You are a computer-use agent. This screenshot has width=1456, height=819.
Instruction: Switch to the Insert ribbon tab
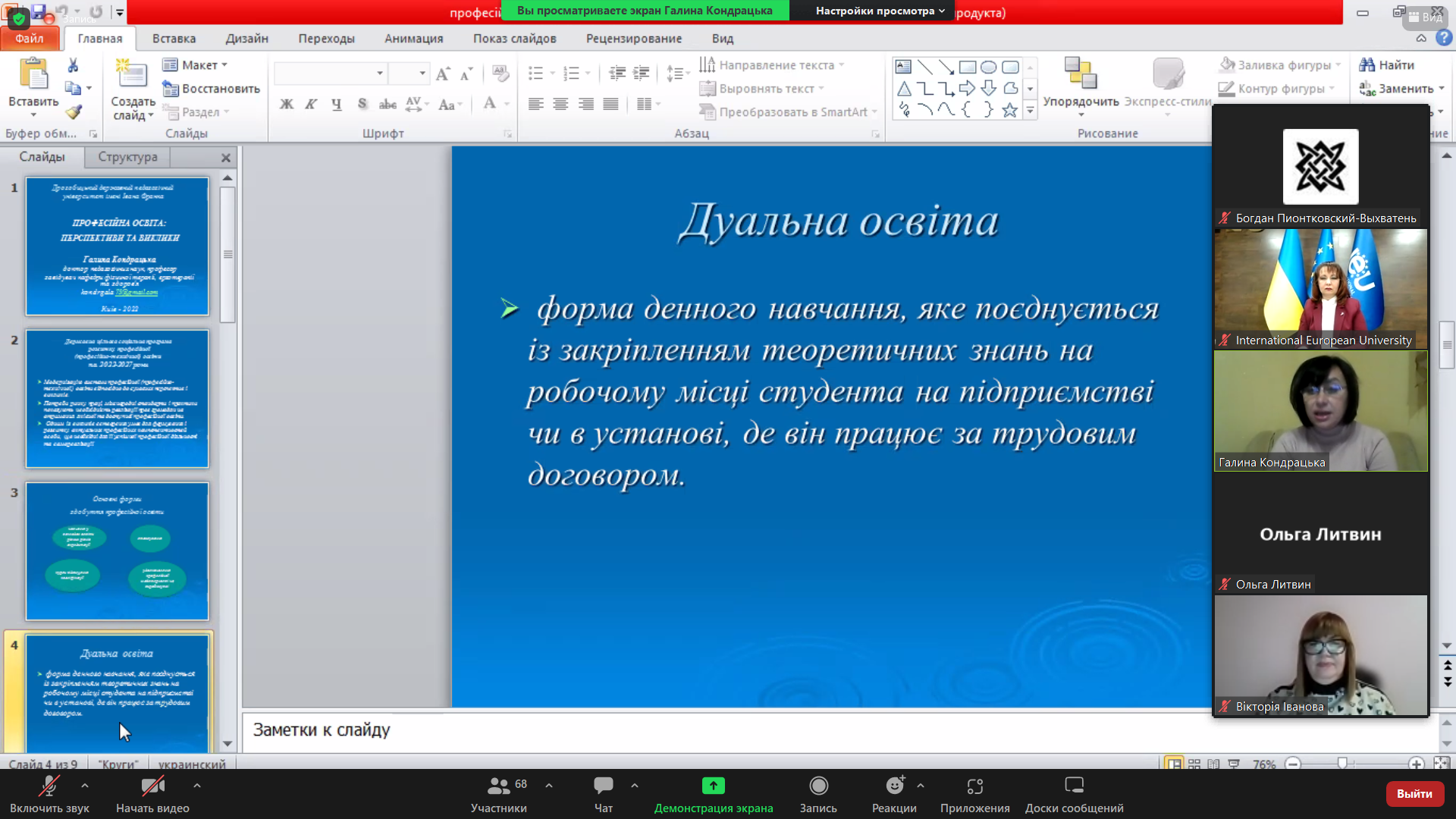point(174,39)
